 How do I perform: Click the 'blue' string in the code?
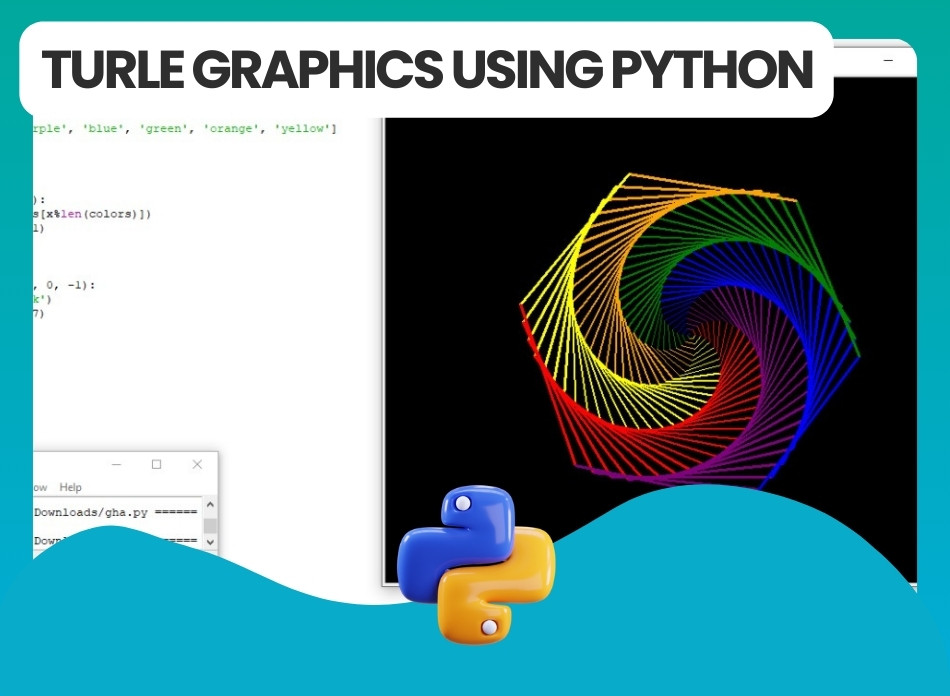click(103, 128)
